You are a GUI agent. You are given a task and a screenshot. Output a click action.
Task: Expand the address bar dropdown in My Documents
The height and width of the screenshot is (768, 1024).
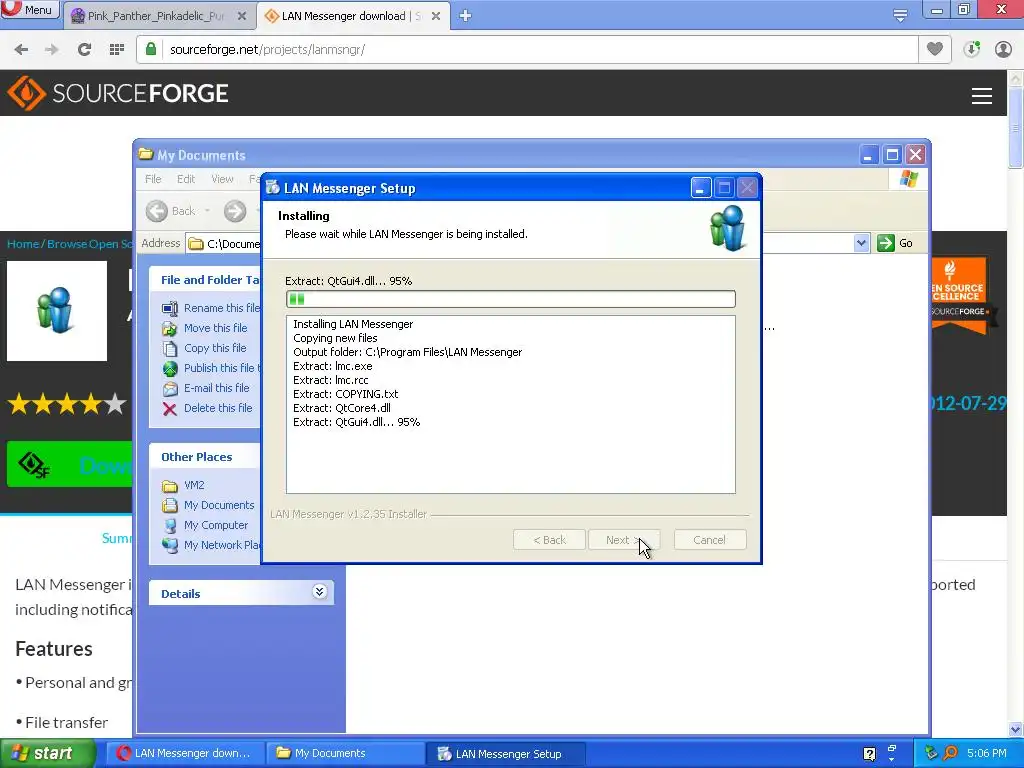(x=861, y=244)
